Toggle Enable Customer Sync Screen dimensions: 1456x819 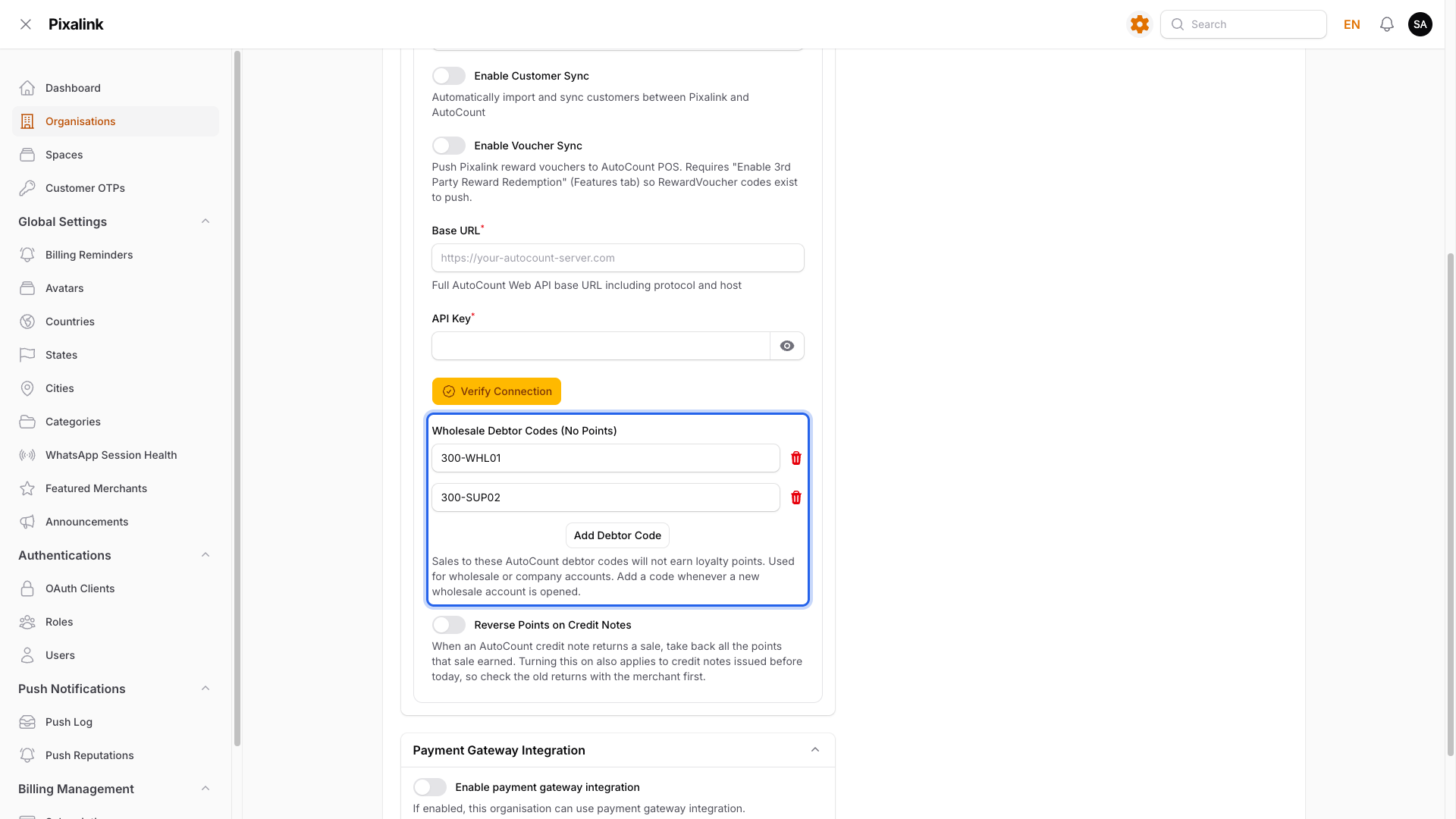pos(449,76)
